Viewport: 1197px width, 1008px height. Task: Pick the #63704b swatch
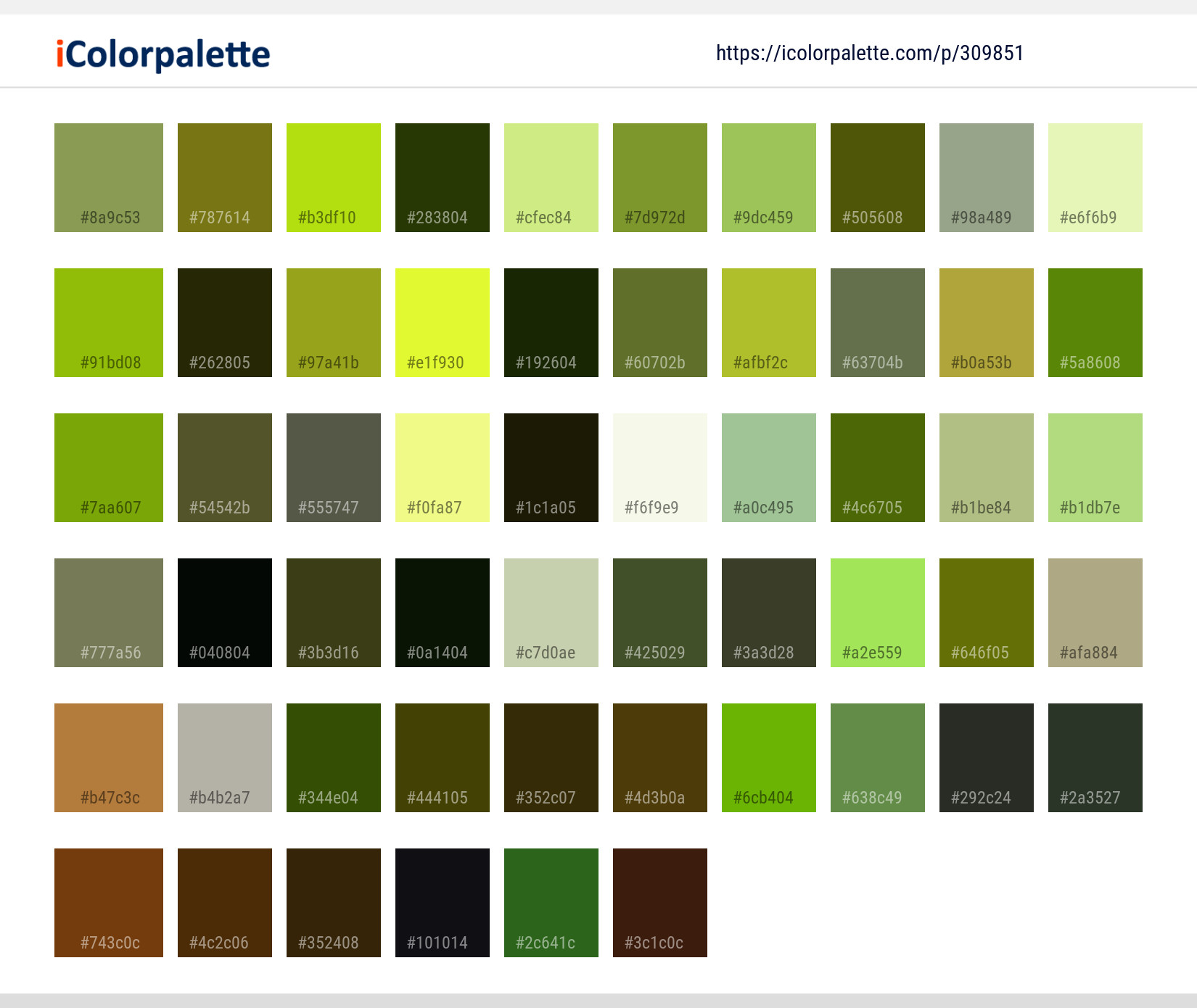[878, 323]
